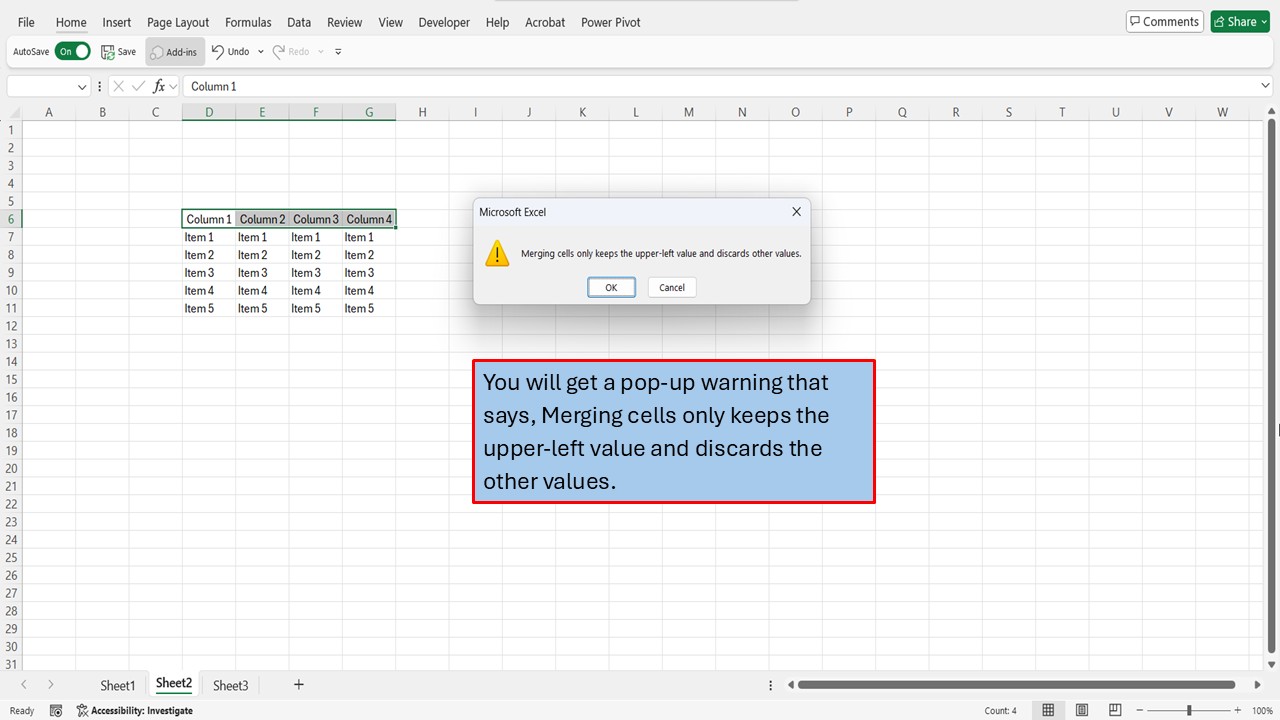Screen dimensions: 1280x720
Task: Select Normal view button in status bar
Action: coord(1048,710)
